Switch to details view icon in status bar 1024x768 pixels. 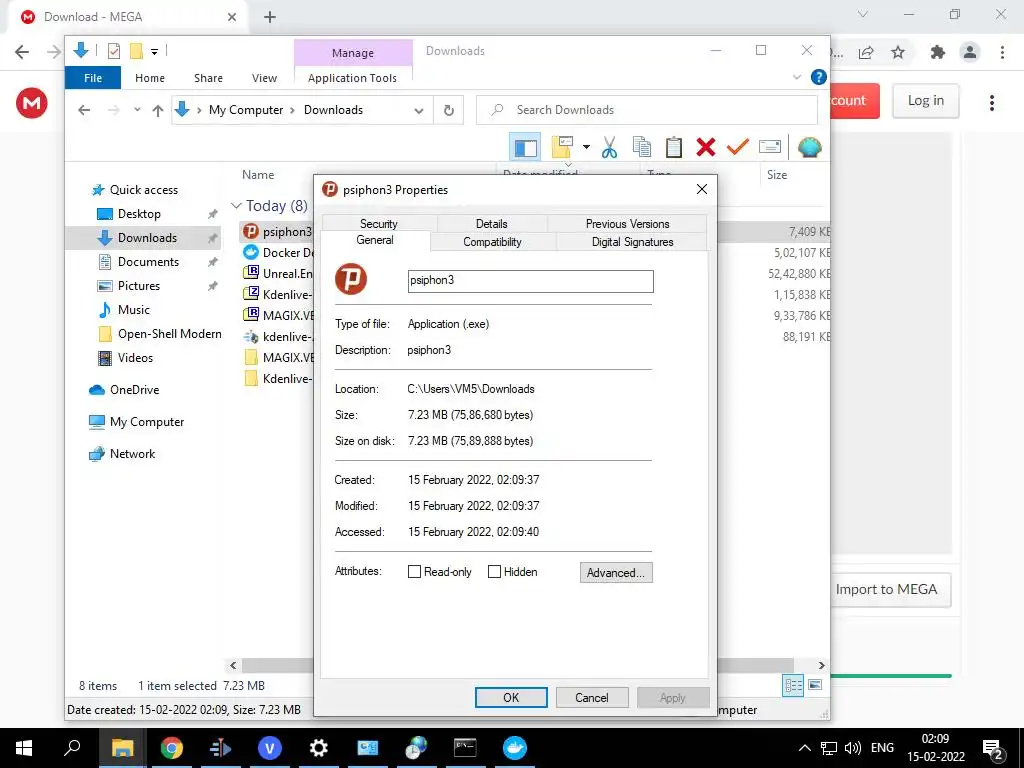(793, 685)
